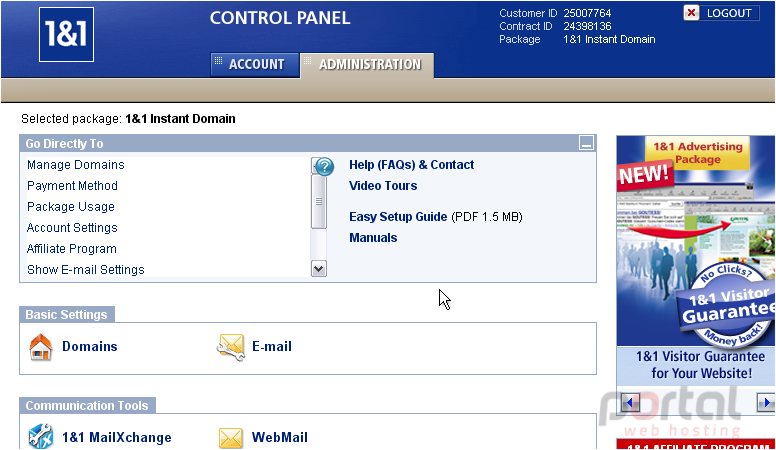This screenshot has width=776, height=450.
Task: Click previous arrow on ad banner
Action: [x=630, y=402]
